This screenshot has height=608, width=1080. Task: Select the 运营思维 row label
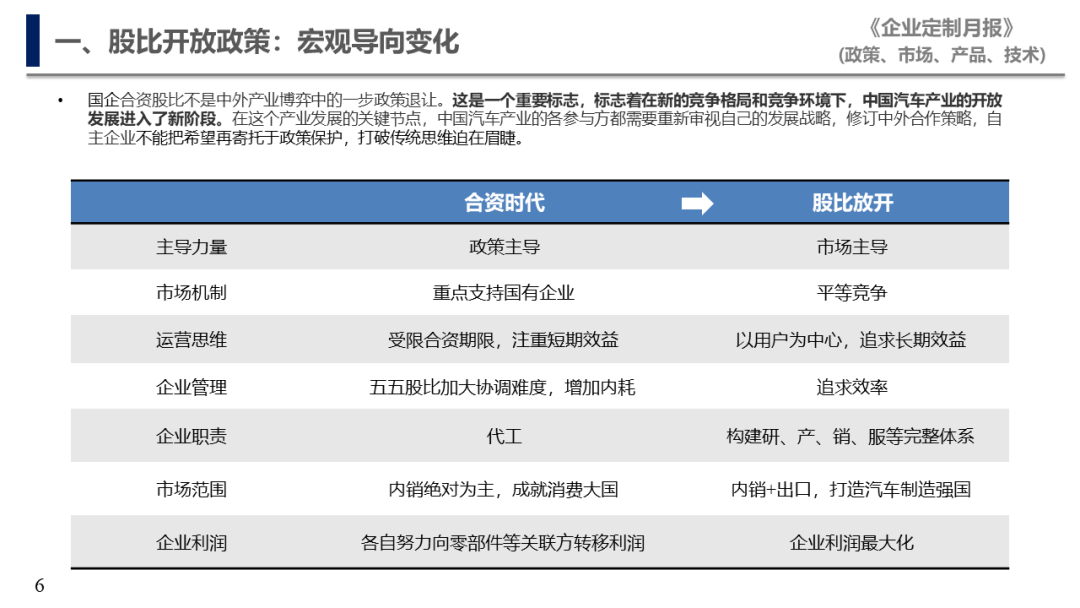coord(191,340)
